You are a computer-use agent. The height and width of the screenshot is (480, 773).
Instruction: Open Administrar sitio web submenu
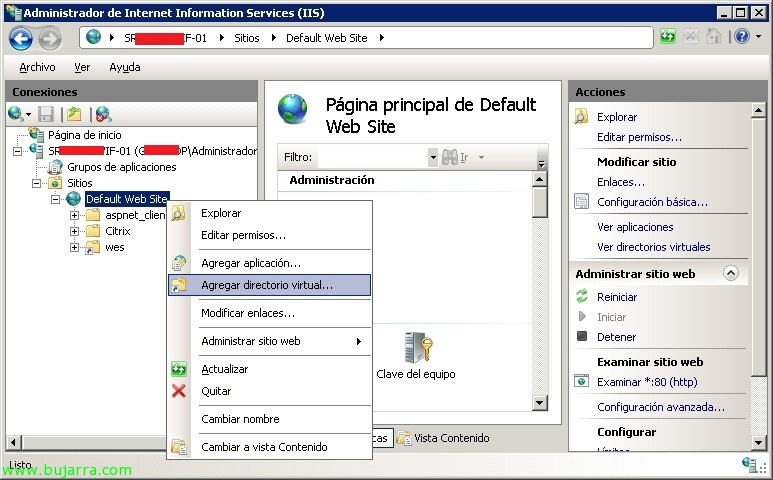pos(270,341)
